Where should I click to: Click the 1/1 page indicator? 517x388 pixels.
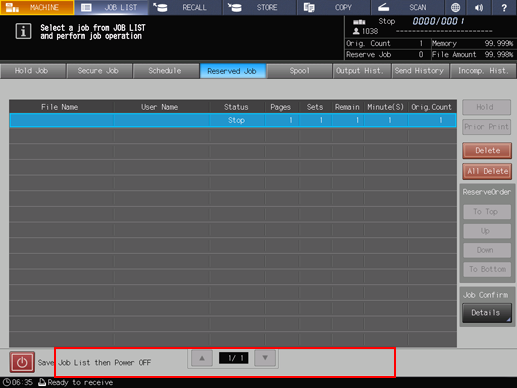233,358
